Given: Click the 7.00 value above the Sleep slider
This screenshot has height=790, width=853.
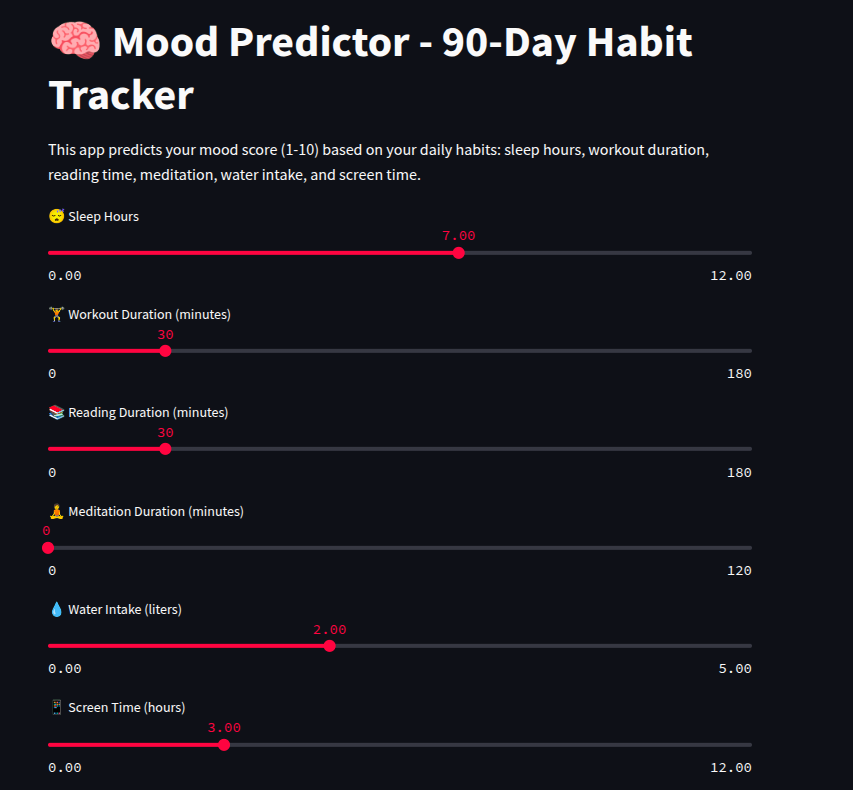Looking at the screenshot, I should click(x=459, y=236).
